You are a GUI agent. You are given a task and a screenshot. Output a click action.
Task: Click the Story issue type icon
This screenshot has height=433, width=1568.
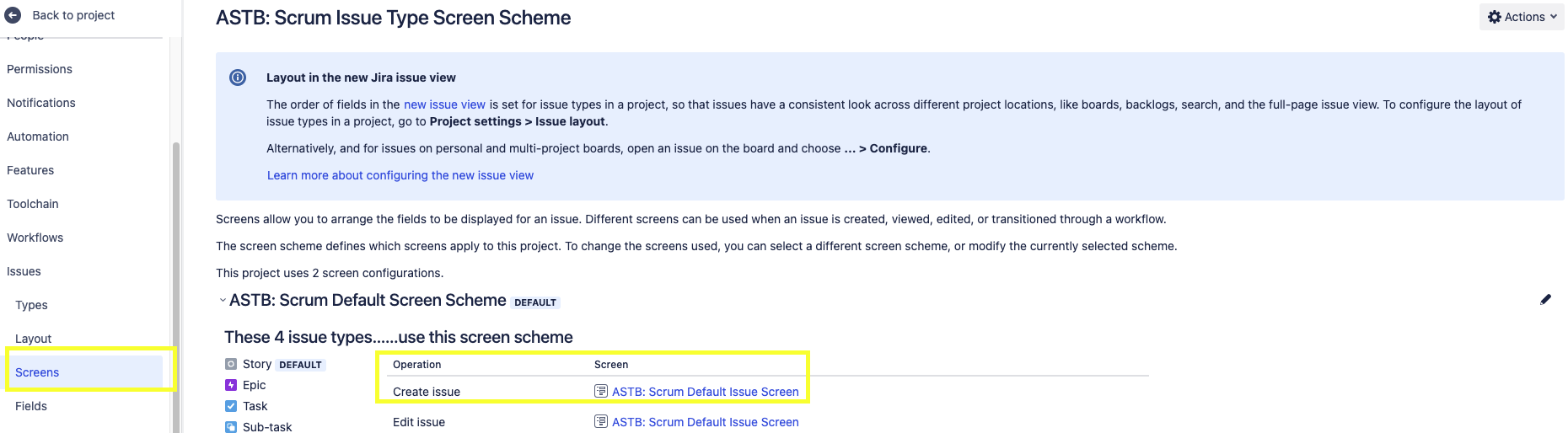coord(231,364)
